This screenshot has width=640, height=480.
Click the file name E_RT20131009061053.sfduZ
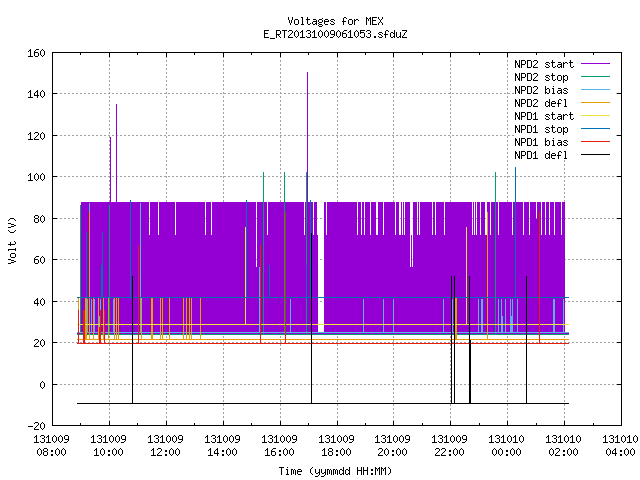coord(335,34)
